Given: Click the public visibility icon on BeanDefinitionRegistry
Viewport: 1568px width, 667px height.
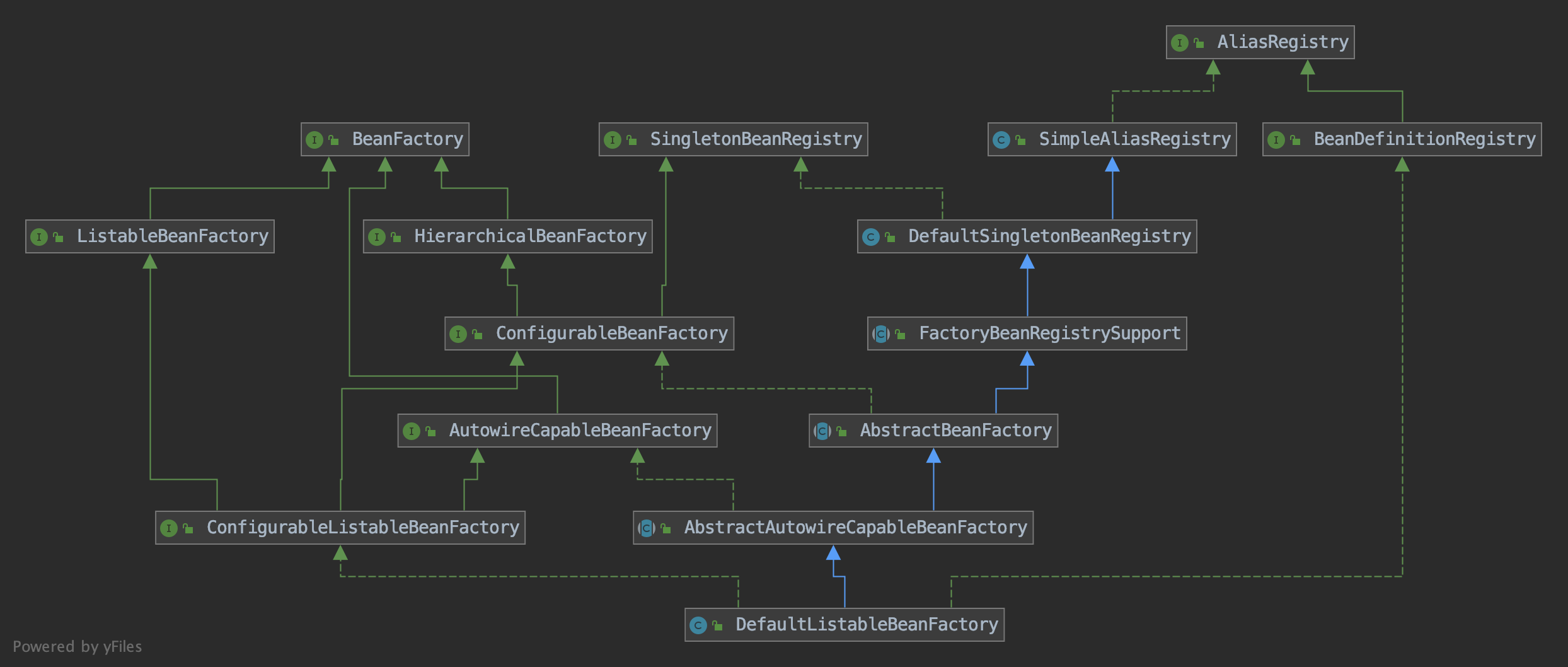Looking at the screenshot, I should pyautogui.click(x=1295, y=140).
